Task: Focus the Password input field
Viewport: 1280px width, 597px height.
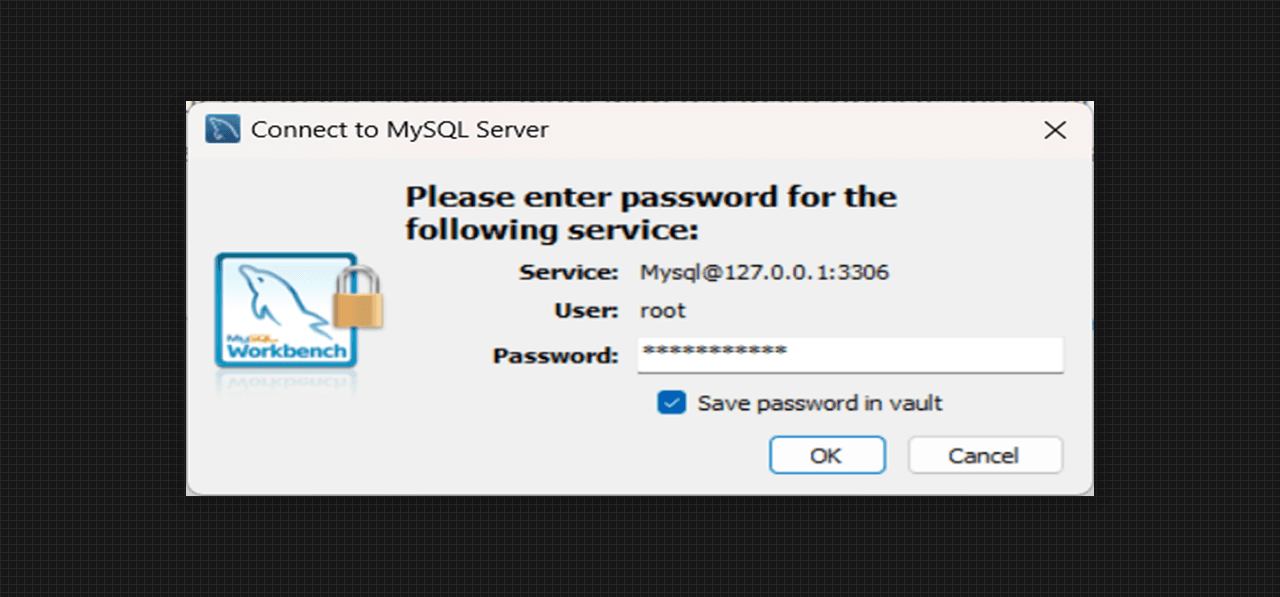Action: pyautogui.click(x=900, y=354)
